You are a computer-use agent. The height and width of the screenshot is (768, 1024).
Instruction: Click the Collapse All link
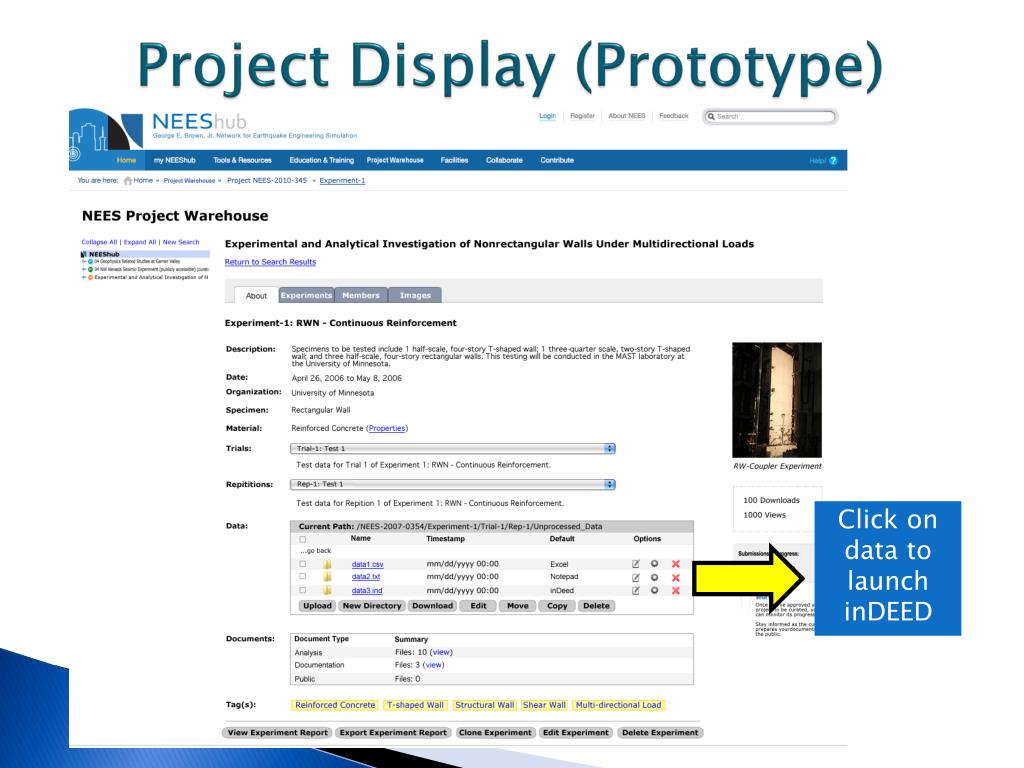[x=99, y=242]
